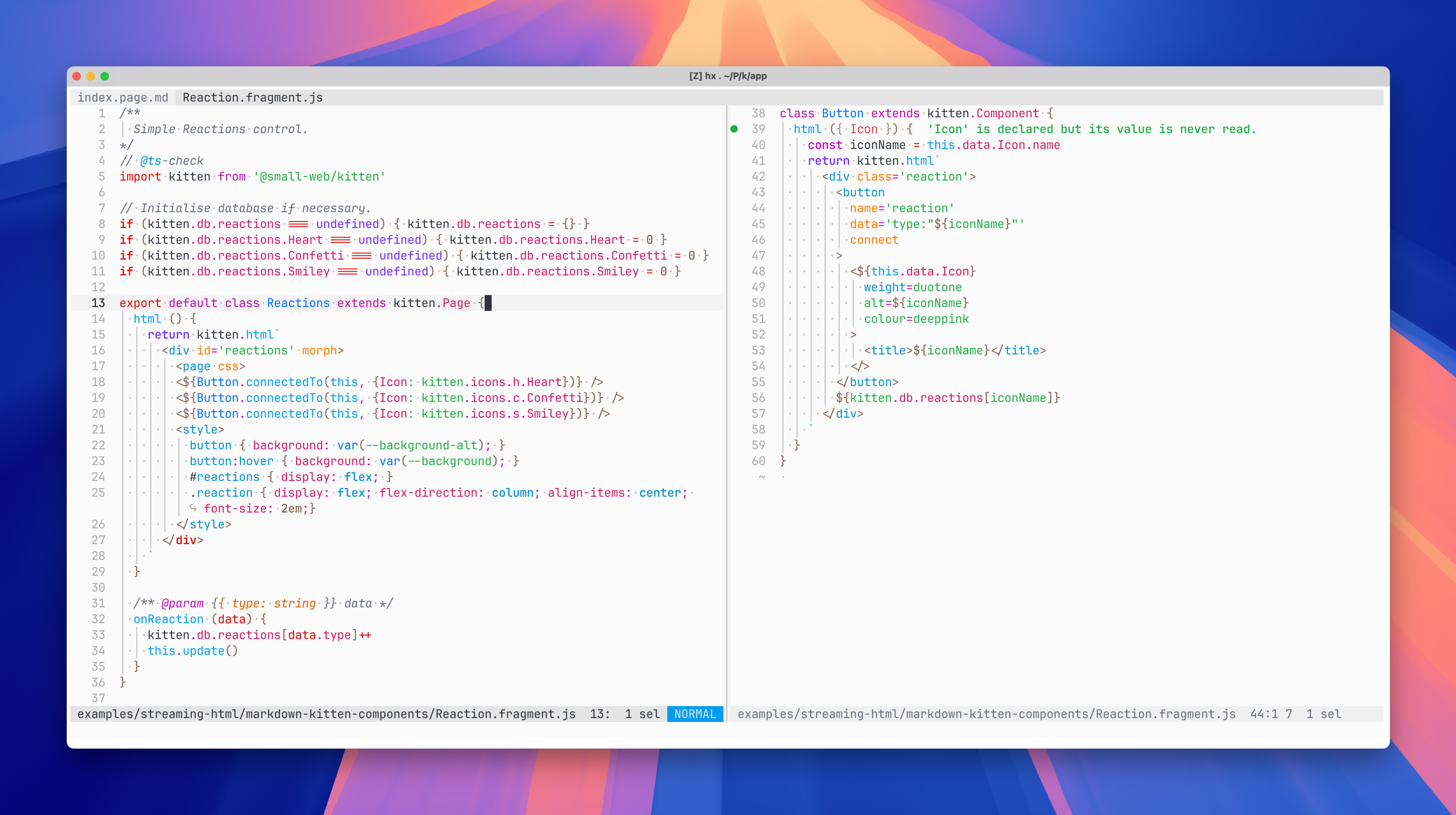The height and width of the screenshot is (815, 1456).
Task: Click the 'font-size: 2em;' wrapped line
Action: coord(260,508)
